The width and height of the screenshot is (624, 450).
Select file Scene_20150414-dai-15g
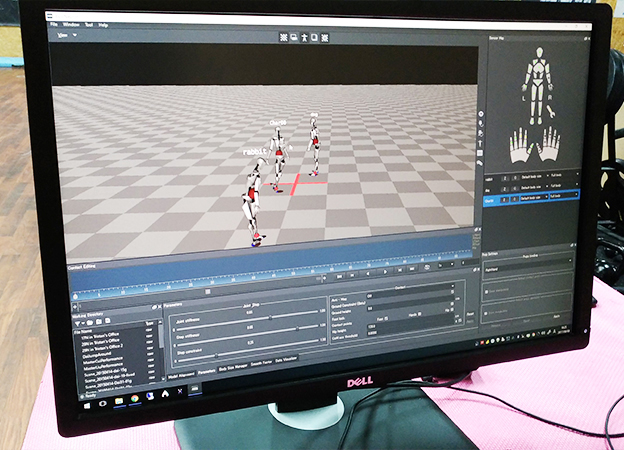[x=105, y=371]
